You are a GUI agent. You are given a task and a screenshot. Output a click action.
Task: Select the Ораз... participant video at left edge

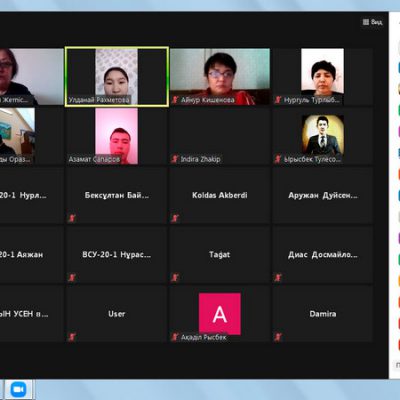pos(17,136)
